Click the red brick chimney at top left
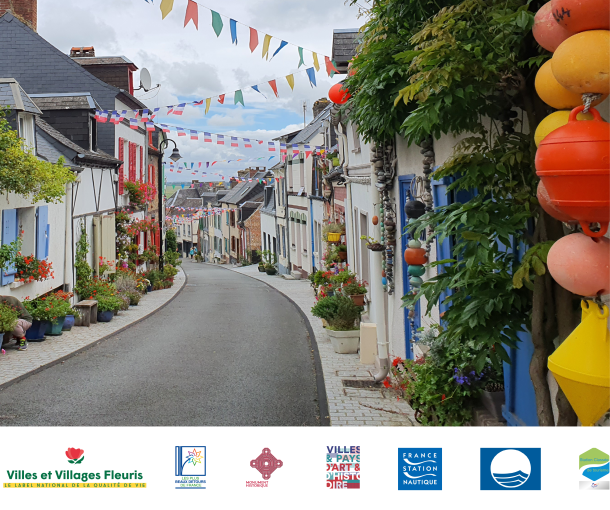 20,12
